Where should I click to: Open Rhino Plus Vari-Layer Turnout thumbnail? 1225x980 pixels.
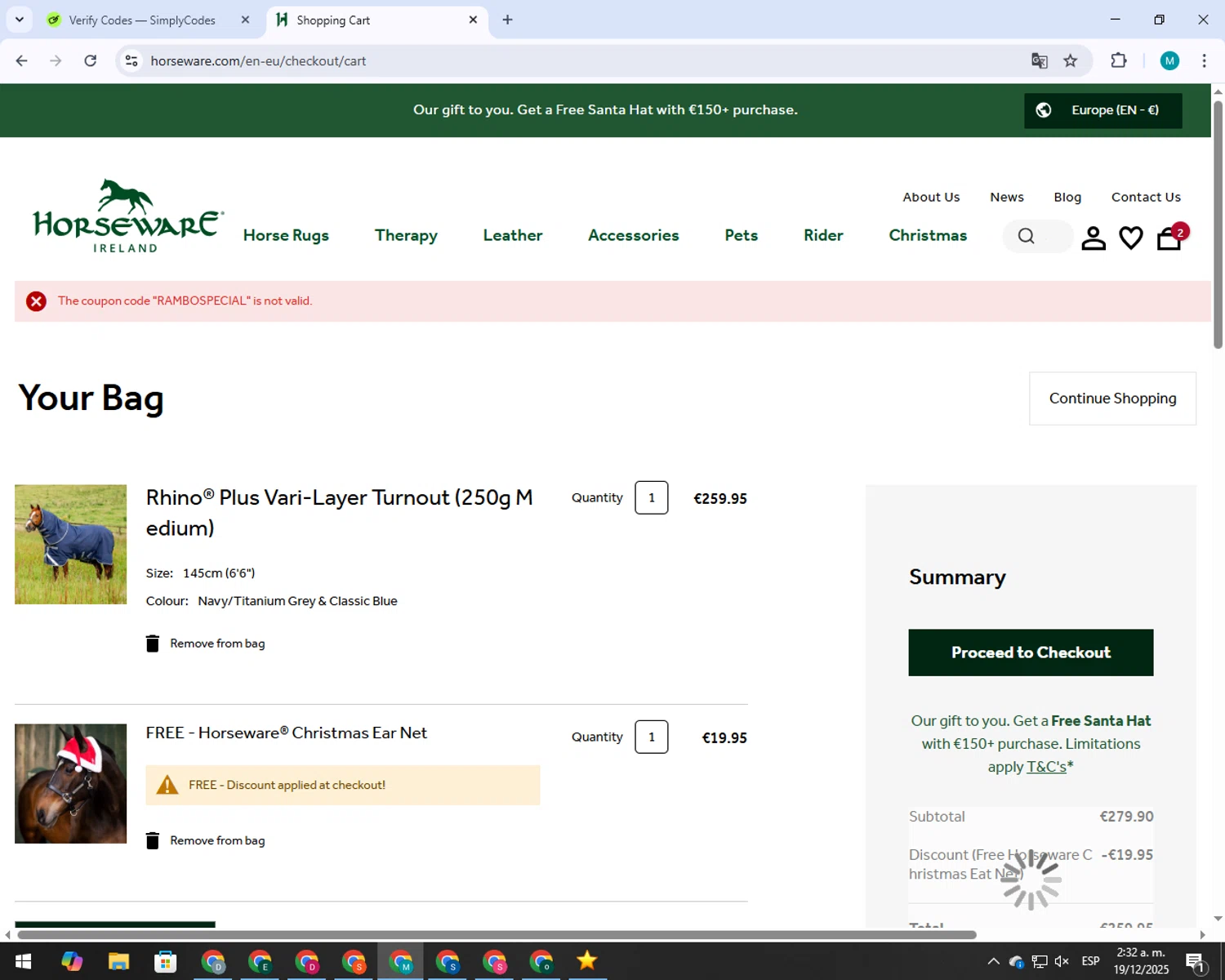pos(70,544)
